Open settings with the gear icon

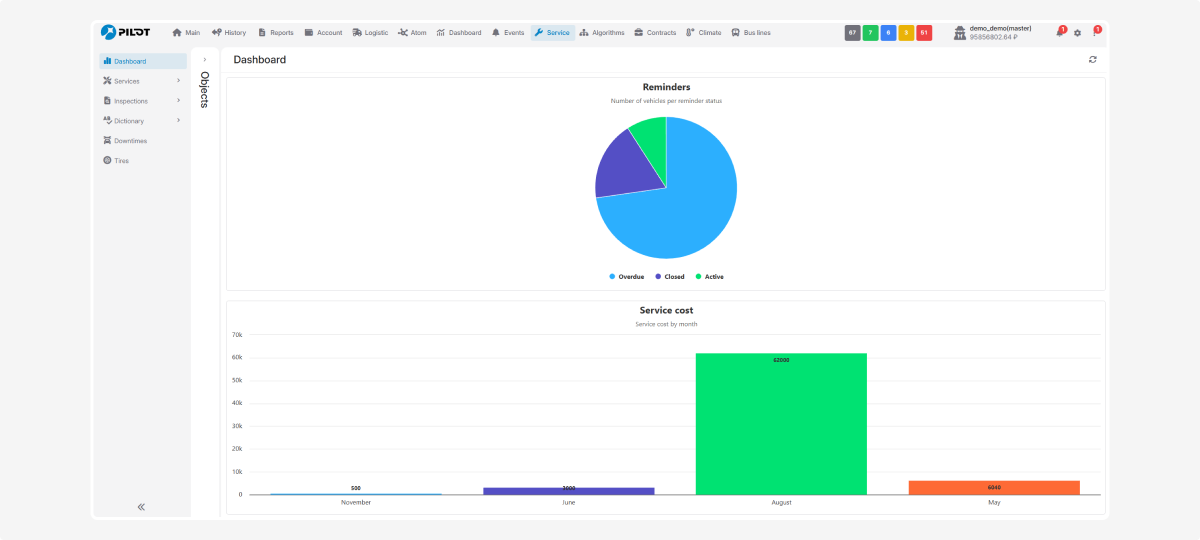pyautogui.click(x=1077, y=33)
